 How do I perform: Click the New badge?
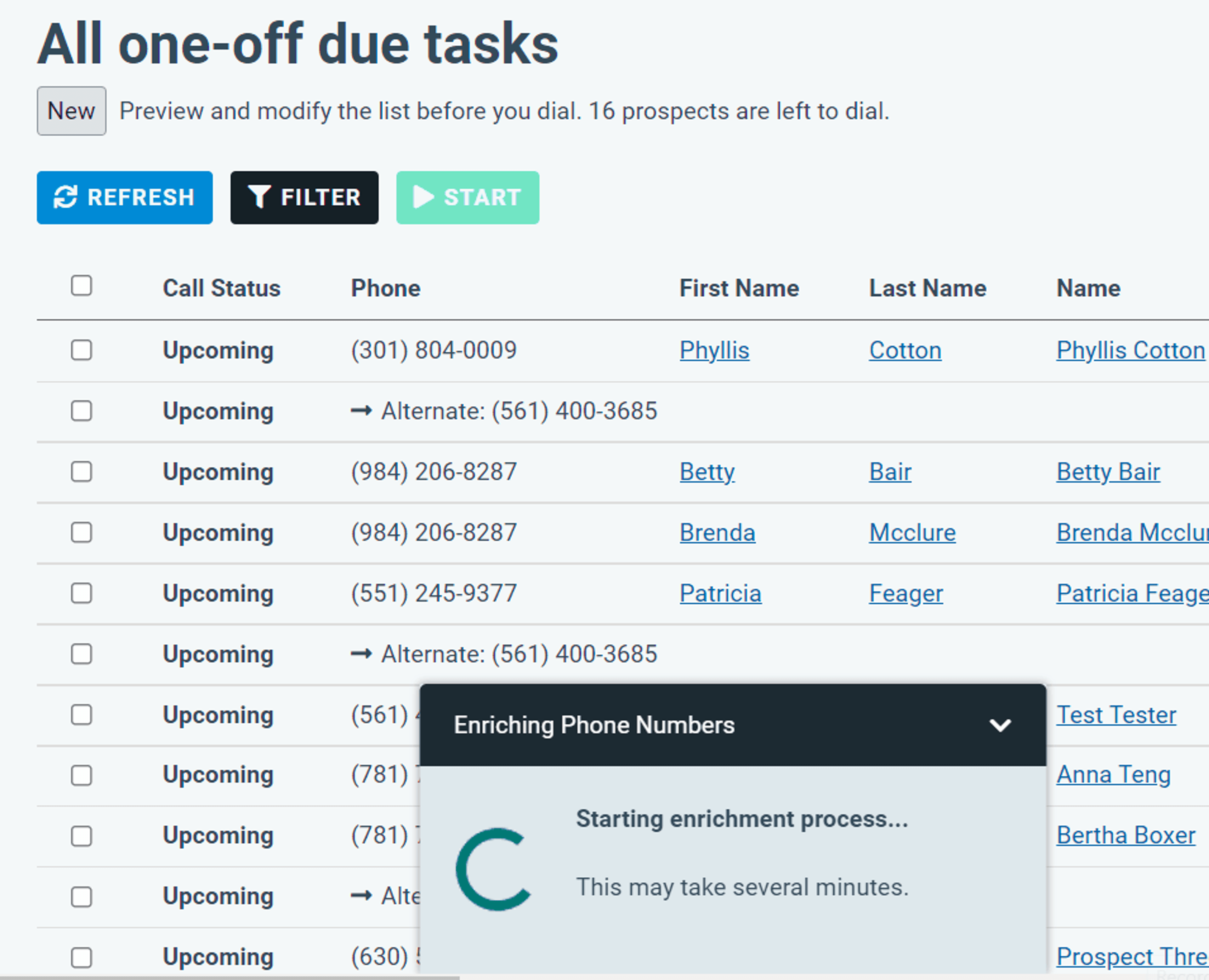(x=71, y=111)
